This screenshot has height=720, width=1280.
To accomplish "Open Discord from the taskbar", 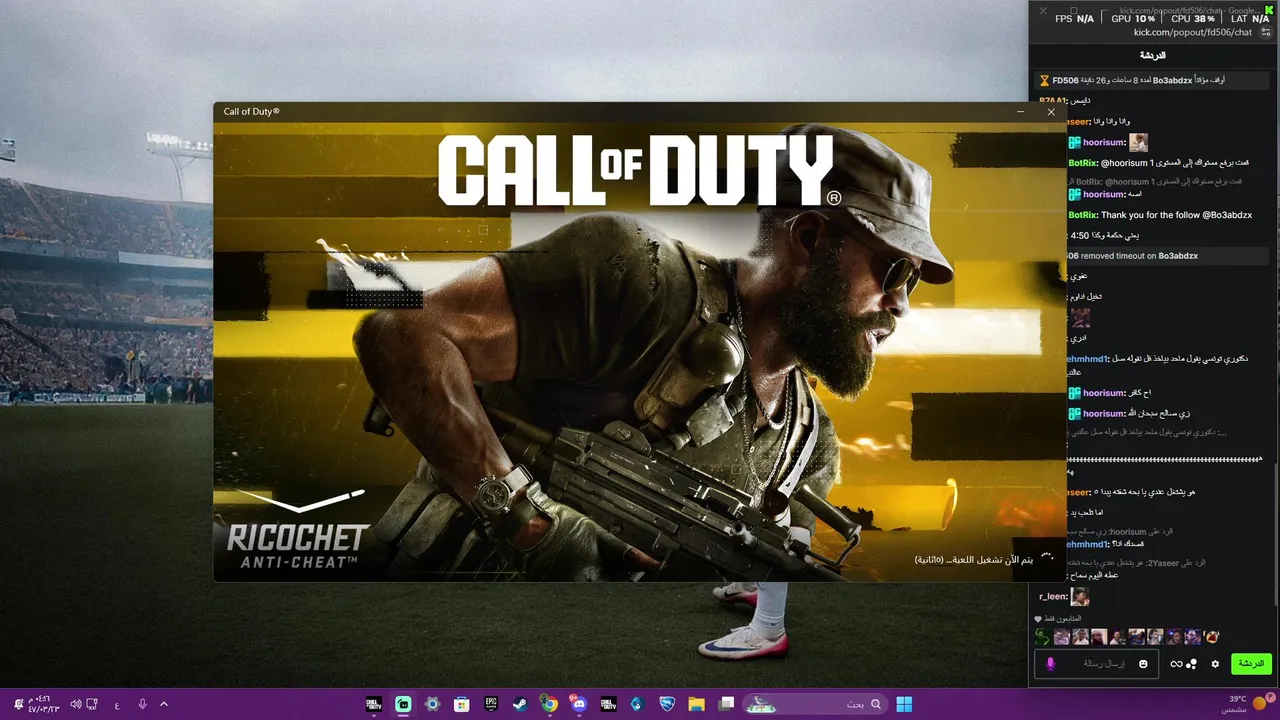I will pos(579,704).
